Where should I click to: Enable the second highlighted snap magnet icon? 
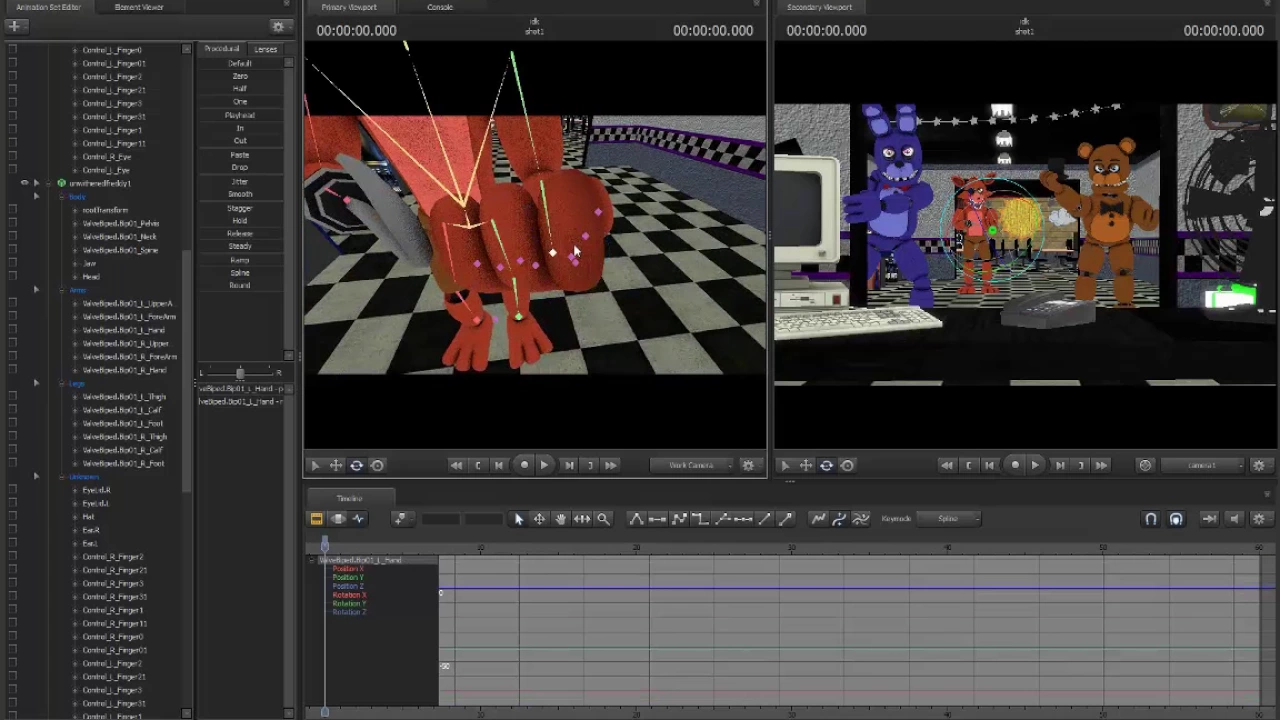click(1176, 519)
